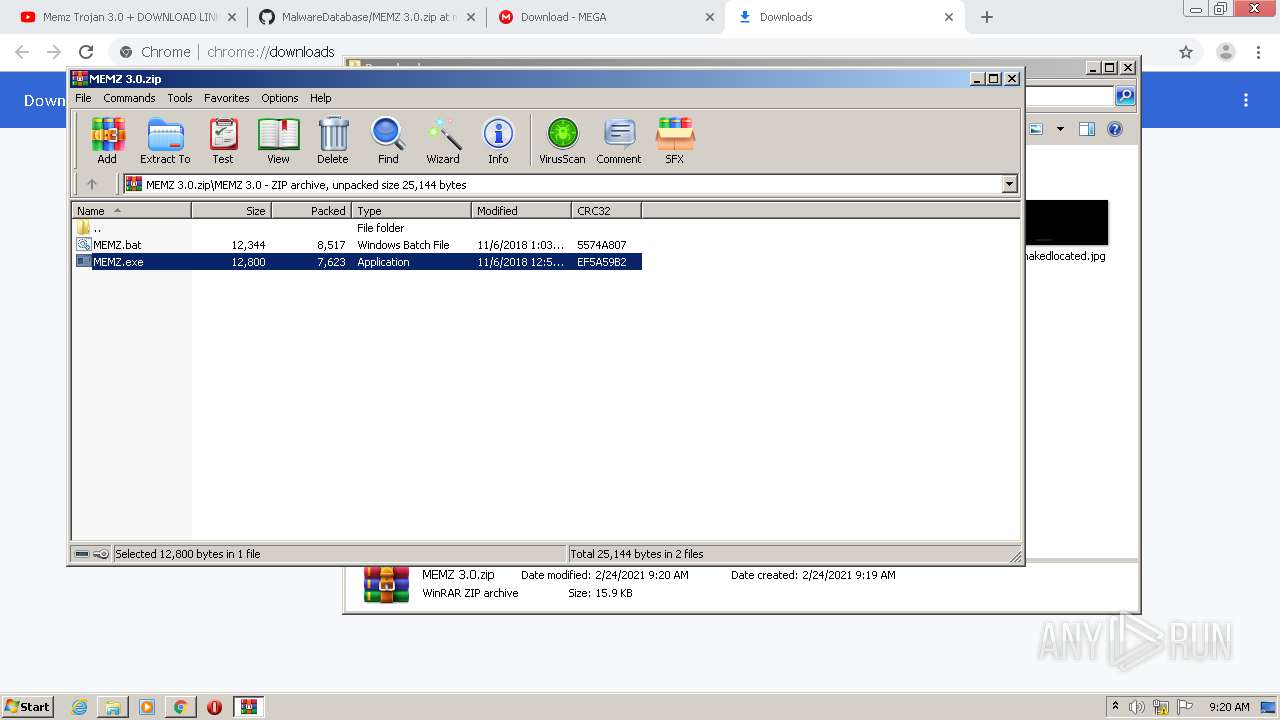This screenshot has width=1280, height=720.
Task: Sort list by Size column
Action: 231,211
